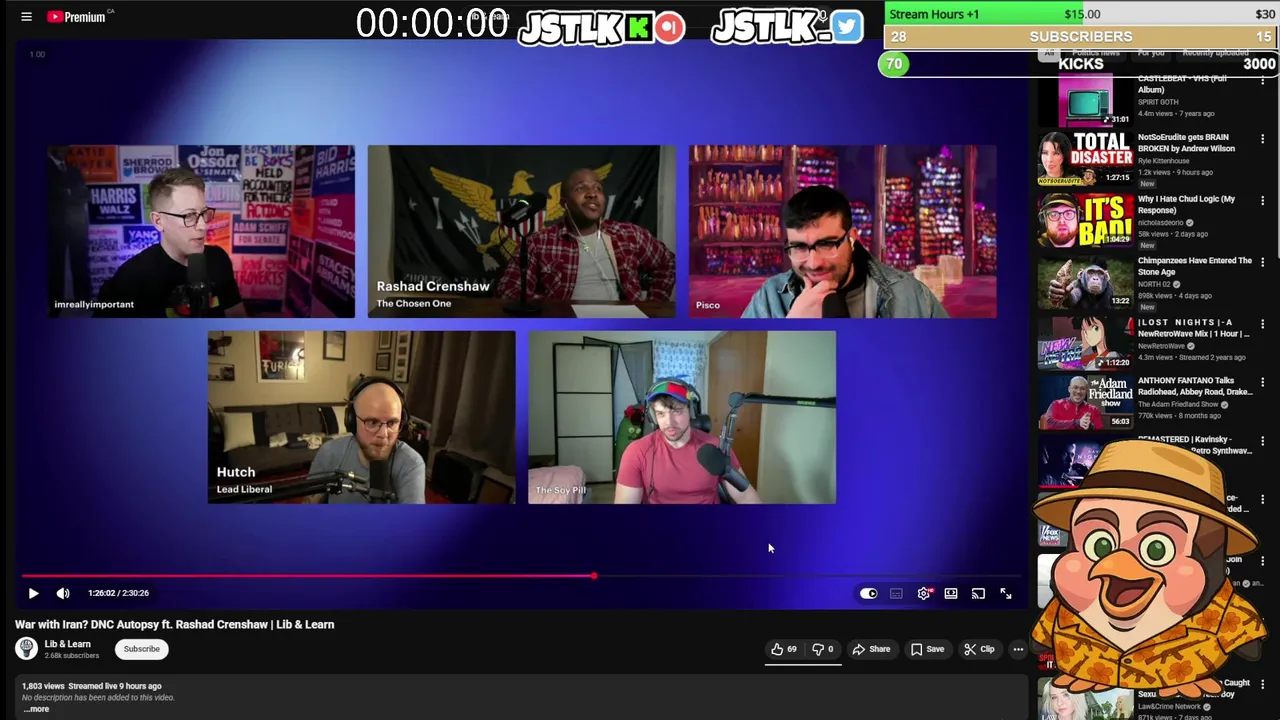
Task: Cast the video with the cast icon
Action: (978, 594)
